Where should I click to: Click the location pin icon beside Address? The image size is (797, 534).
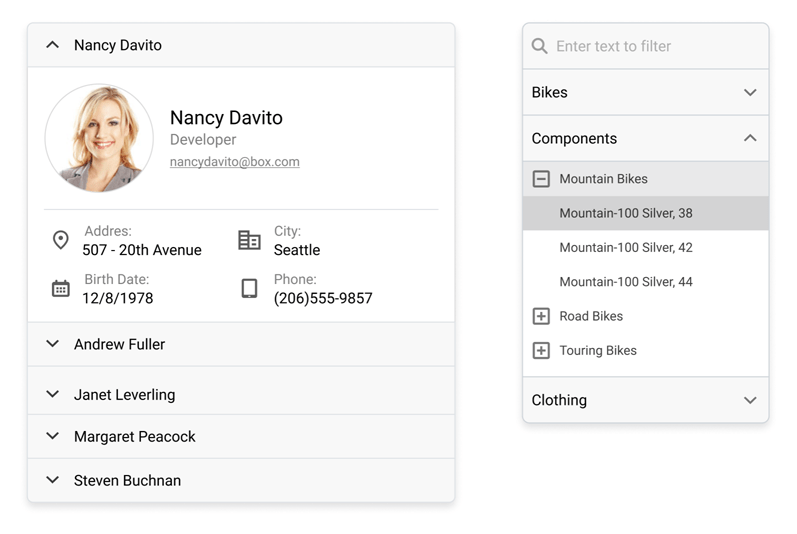(60, 240)
